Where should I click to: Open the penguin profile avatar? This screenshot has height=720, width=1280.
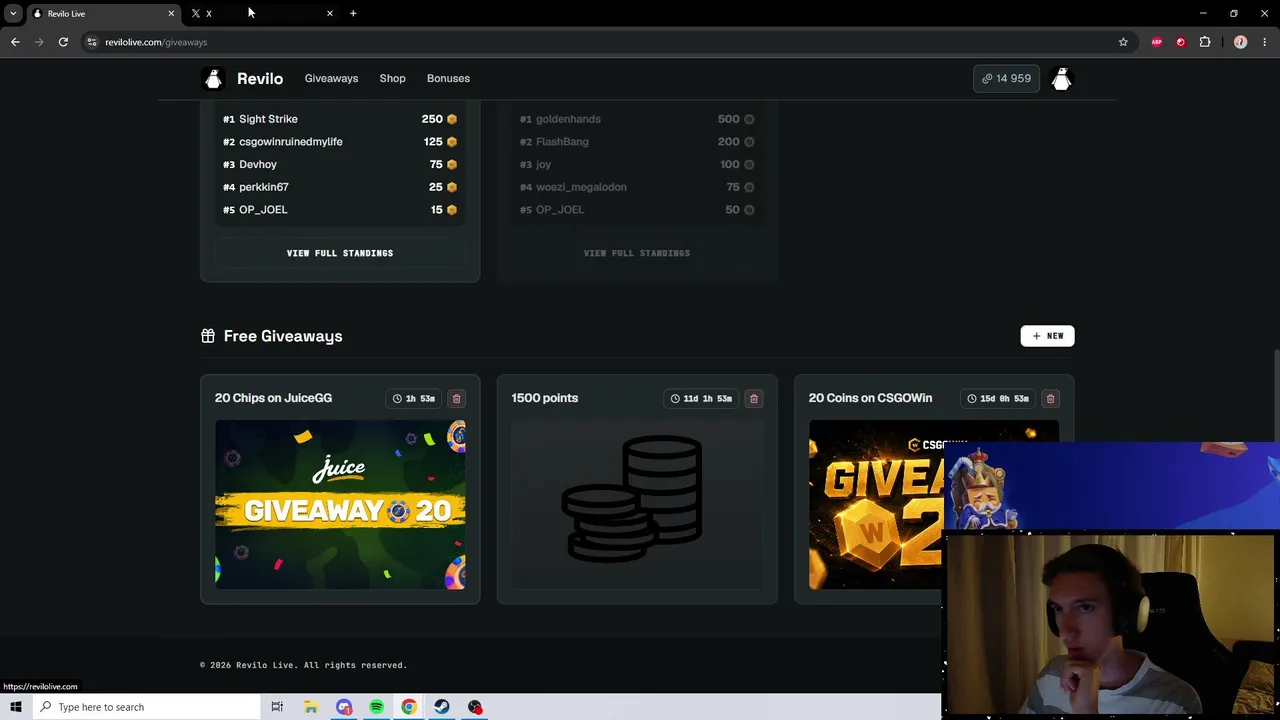[1061, 79]
